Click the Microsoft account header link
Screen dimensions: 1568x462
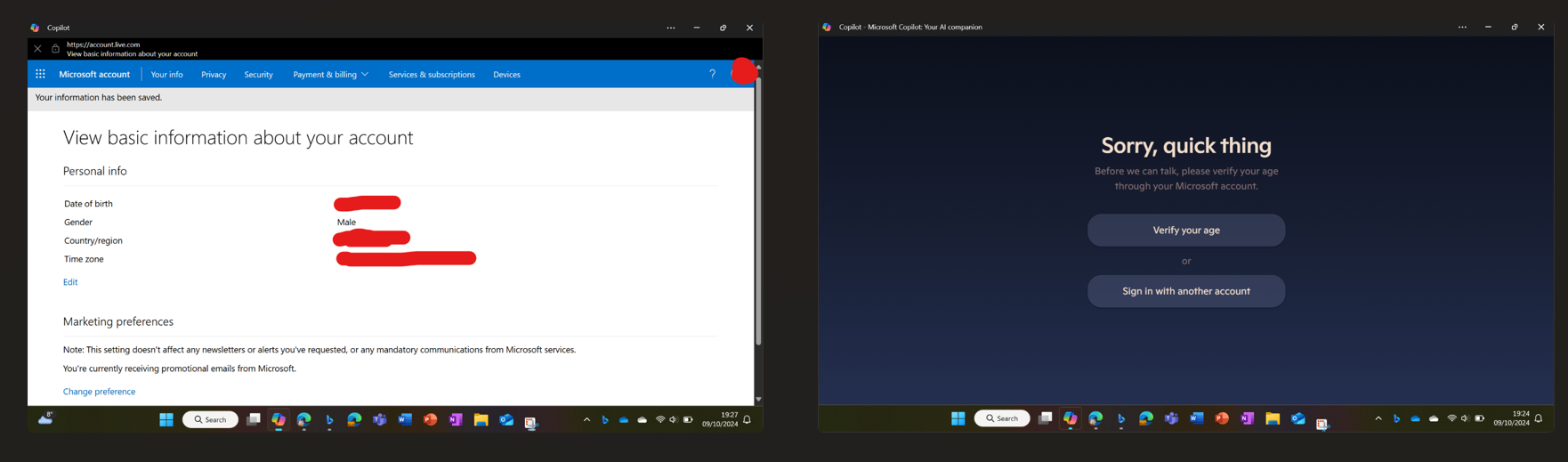[x=94, y=75]
